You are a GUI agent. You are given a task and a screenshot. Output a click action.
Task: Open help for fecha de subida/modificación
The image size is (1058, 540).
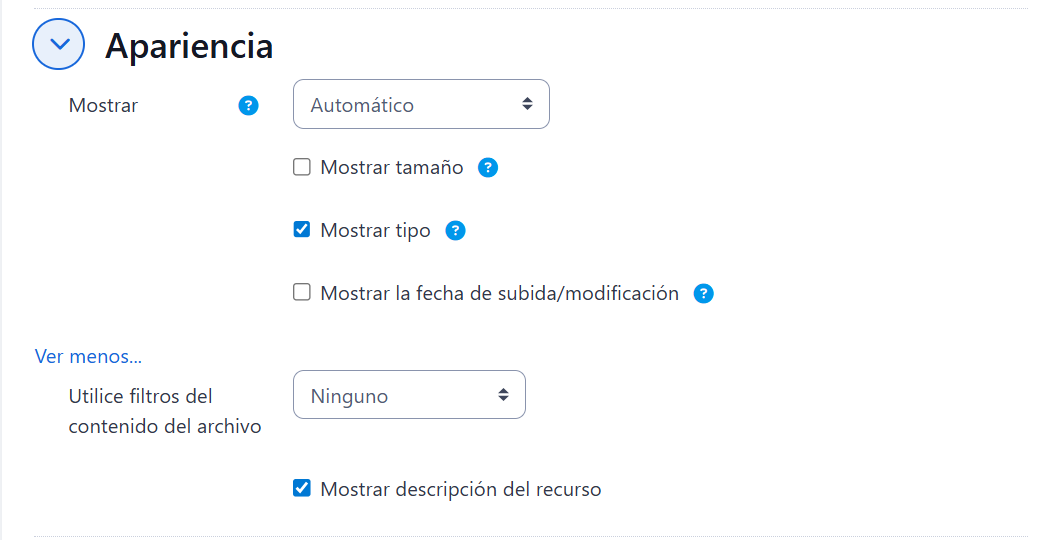pos(704,294)
